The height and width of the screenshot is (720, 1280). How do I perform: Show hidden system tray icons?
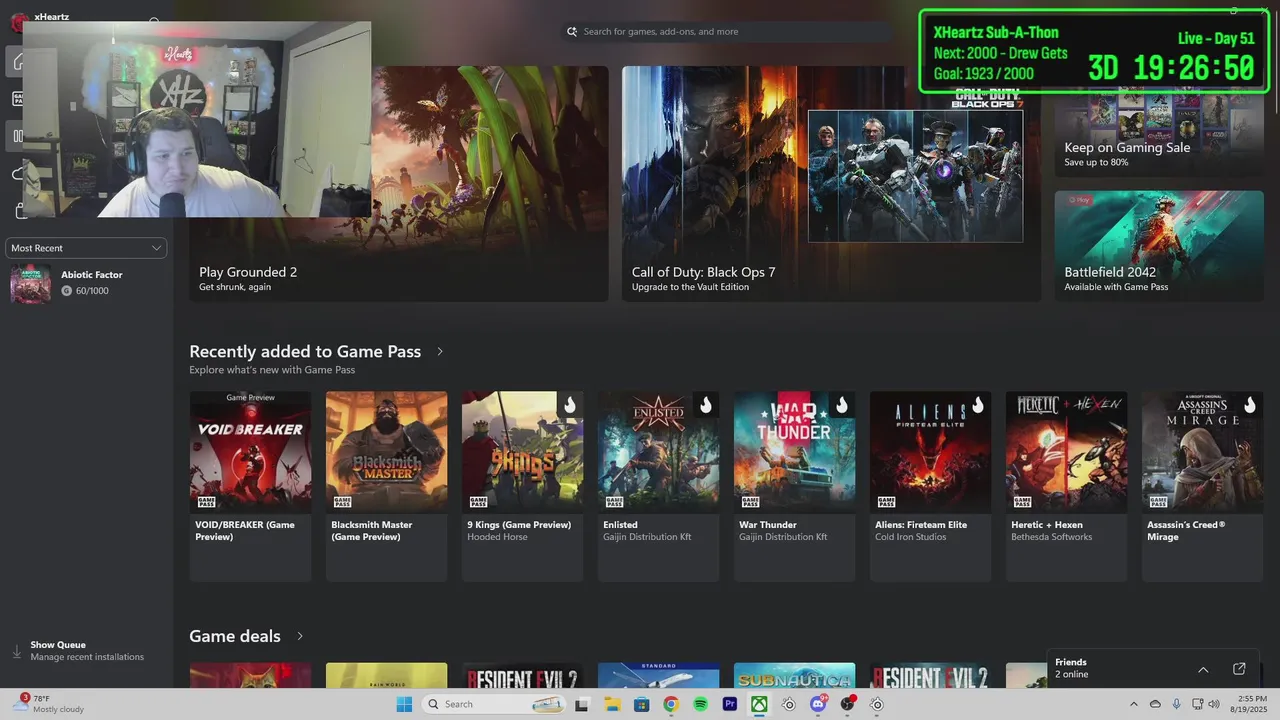1133,704
